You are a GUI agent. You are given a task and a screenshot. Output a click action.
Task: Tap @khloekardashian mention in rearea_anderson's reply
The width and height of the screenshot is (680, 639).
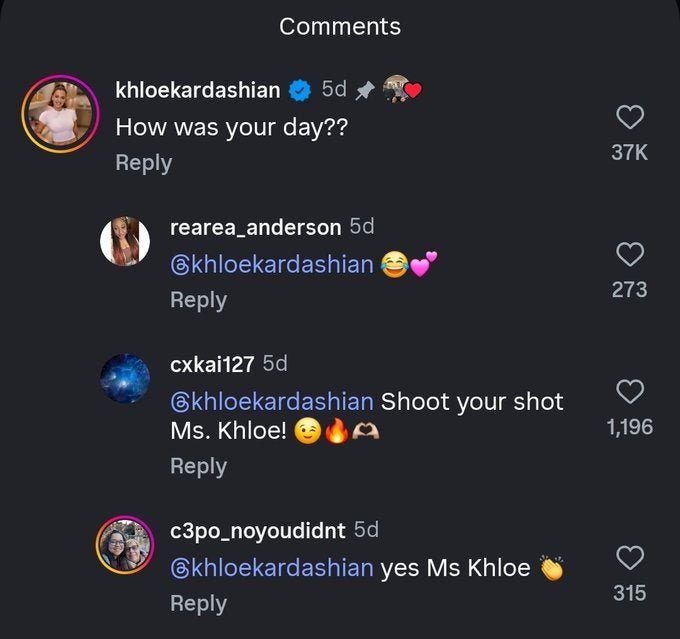pos(273,265)
